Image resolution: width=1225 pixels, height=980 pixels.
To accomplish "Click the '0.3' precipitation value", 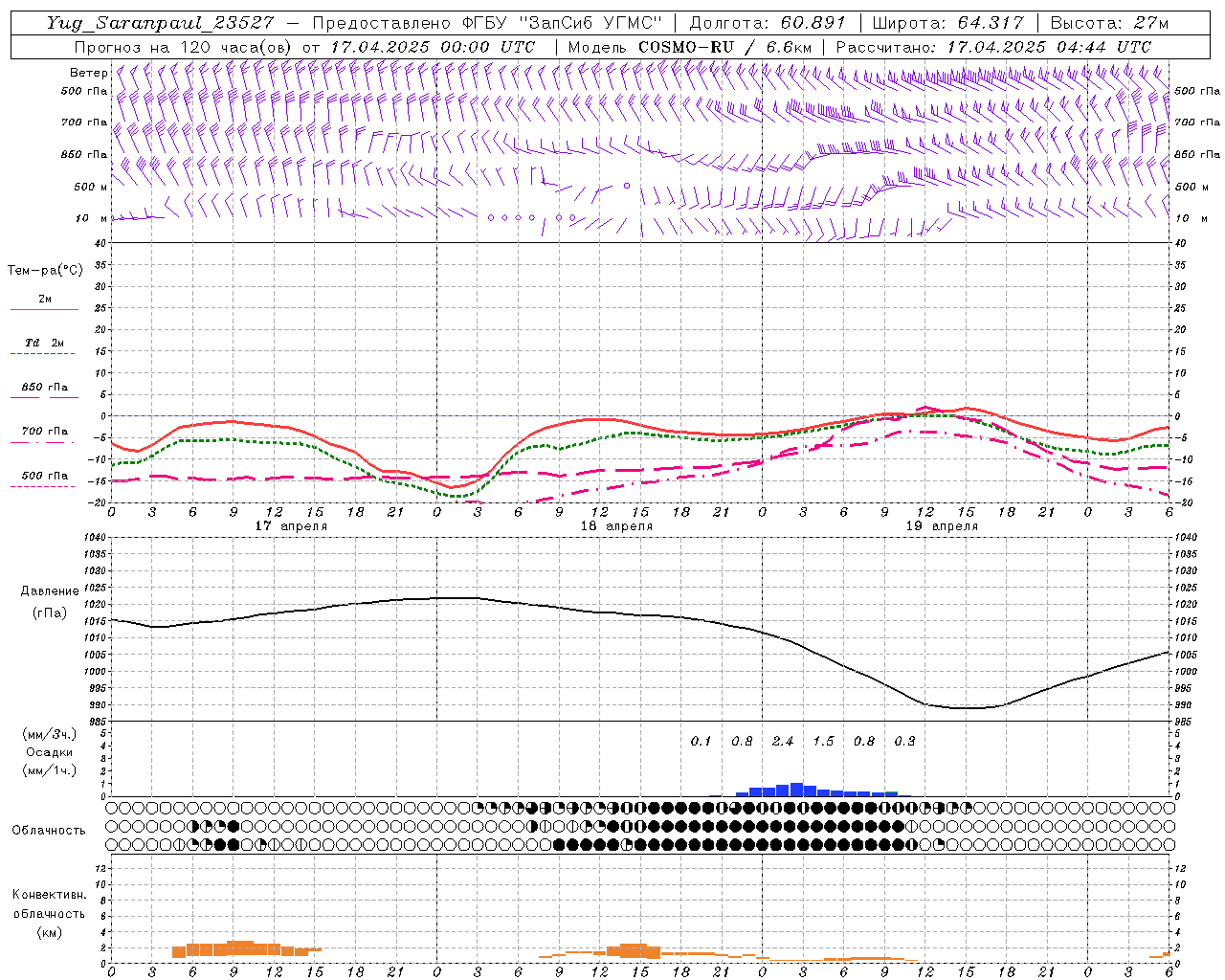I will pyautogui.click(x=904, y=741).
